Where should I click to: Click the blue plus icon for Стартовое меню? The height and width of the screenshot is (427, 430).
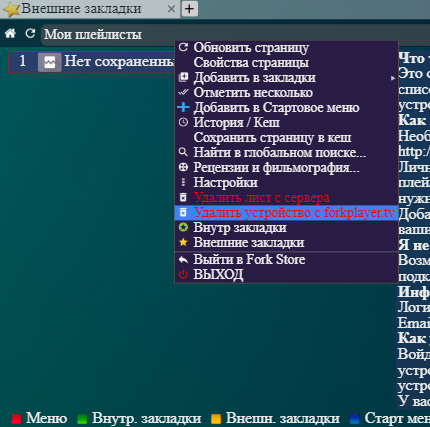click(183, 107)
